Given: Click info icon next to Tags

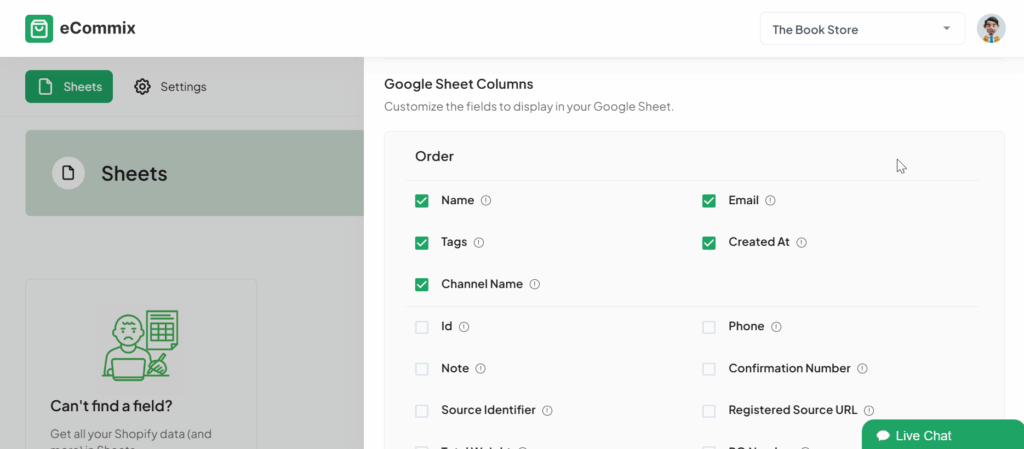Looking at the screenshot, I should click(479, 242).
